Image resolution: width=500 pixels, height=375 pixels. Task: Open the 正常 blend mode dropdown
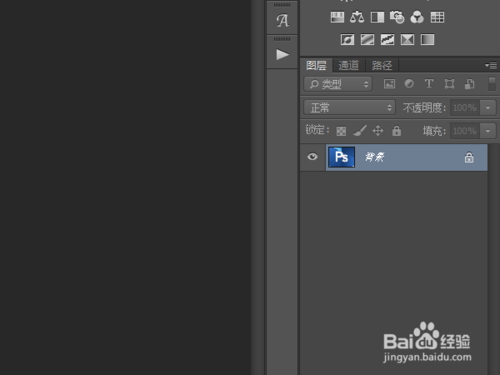349,108
